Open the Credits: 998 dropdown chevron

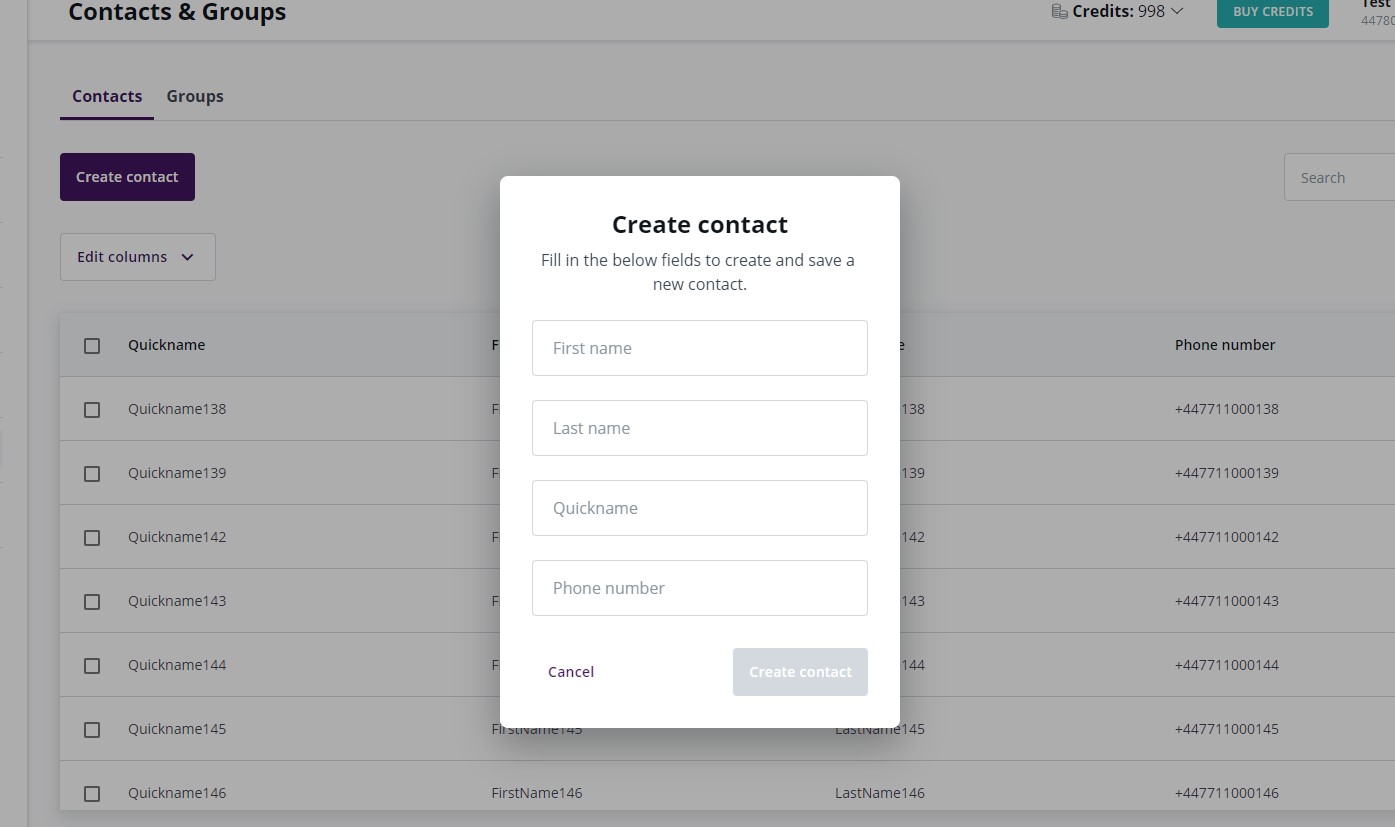click(x=1176, y=11)
